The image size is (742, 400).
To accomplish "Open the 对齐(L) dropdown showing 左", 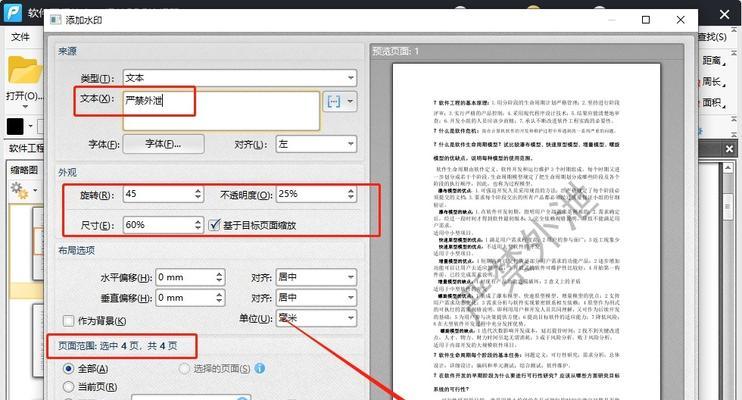I will tap(316, 144).
